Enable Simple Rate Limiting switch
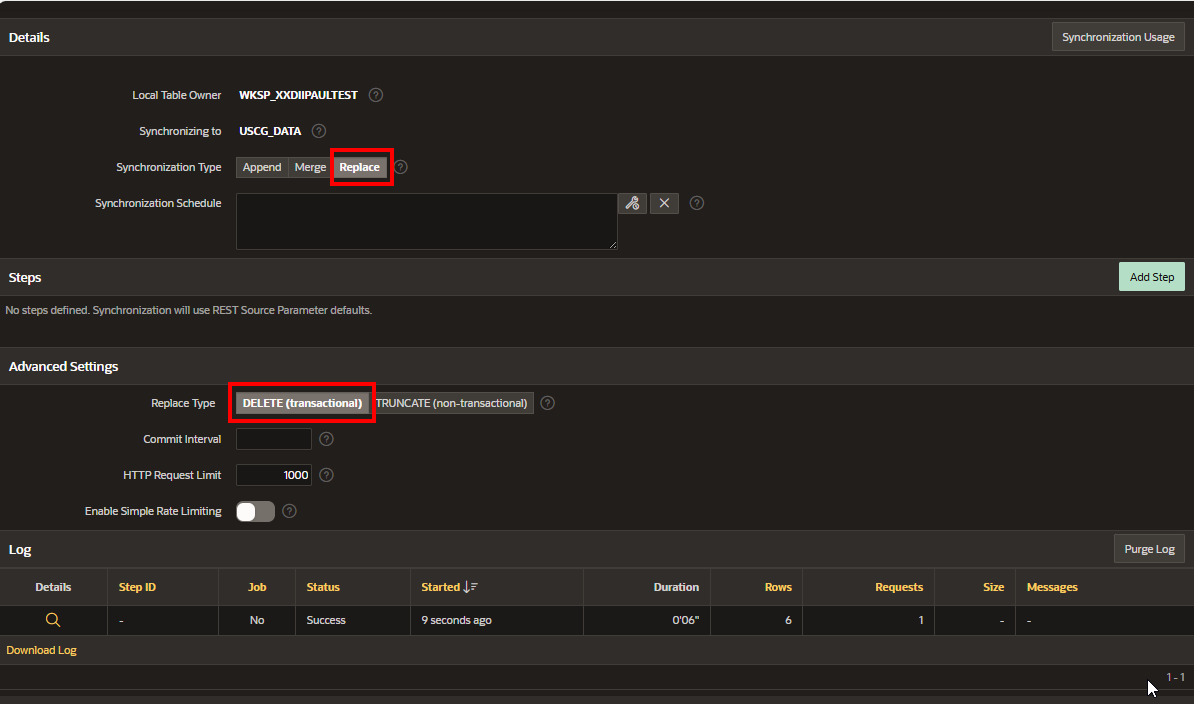 point(255,511)
